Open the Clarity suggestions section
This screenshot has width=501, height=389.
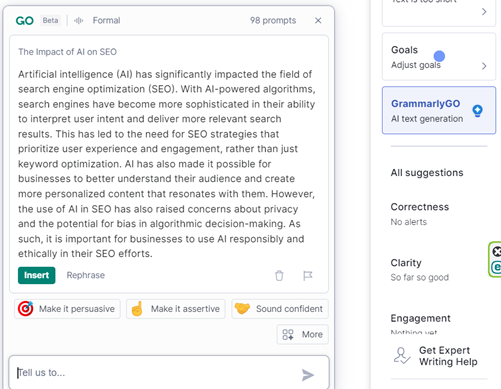(420, 270)
